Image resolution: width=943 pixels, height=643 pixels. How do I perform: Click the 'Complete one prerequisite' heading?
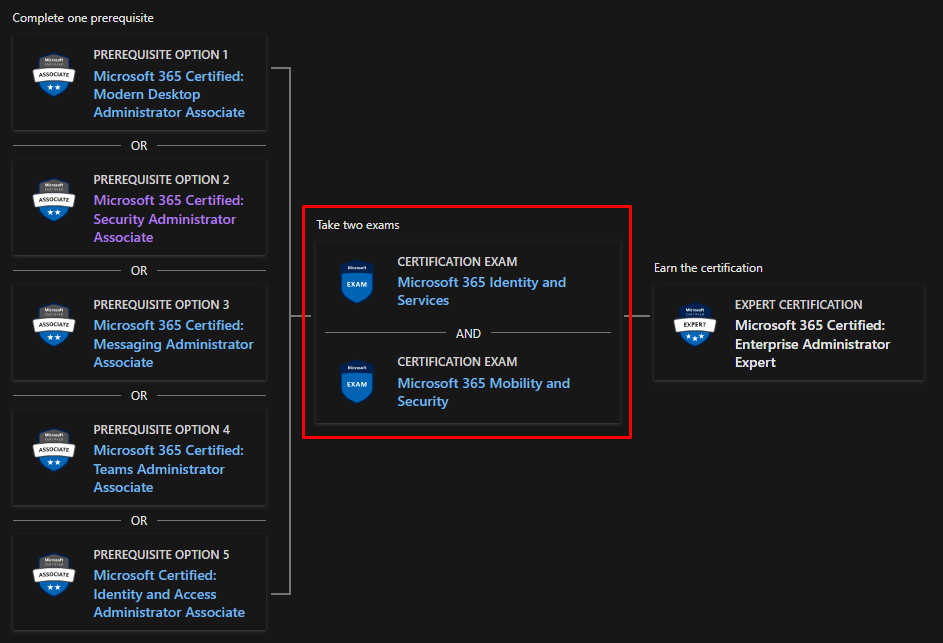pyautogui.click(x=83, y=18)
